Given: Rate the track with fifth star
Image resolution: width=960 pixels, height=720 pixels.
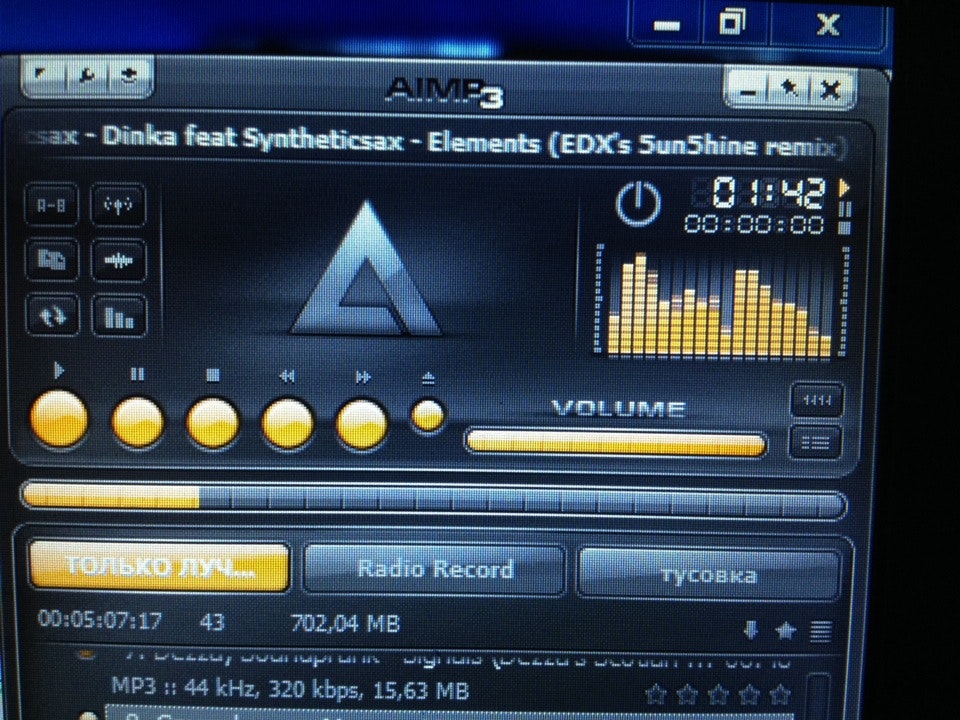Looking at the screenshot, I should pyautogui.click(x=780, y=695).
